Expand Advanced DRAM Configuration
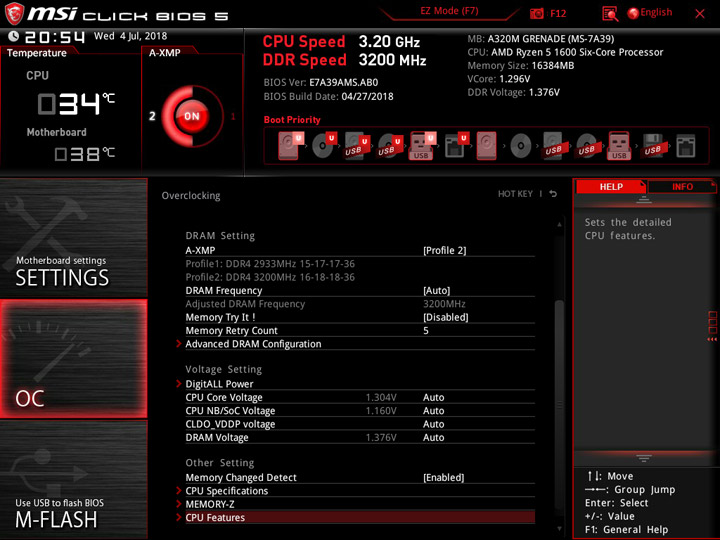The height and width of the screenshot is (540, 720). pos(253,344)
